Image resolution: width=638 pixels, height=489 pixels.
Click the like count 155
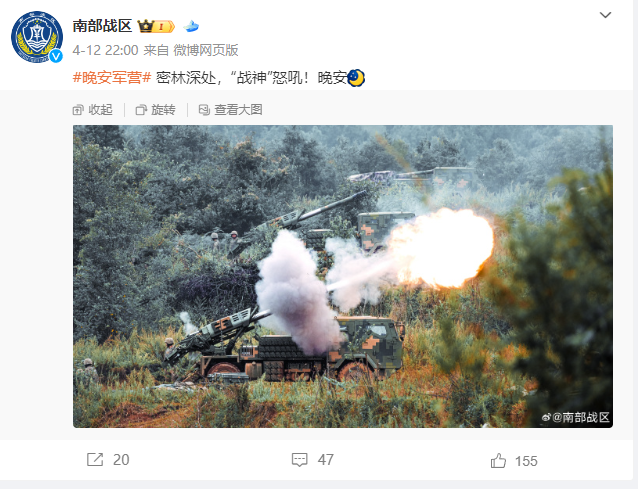click(x=527, y=461)
